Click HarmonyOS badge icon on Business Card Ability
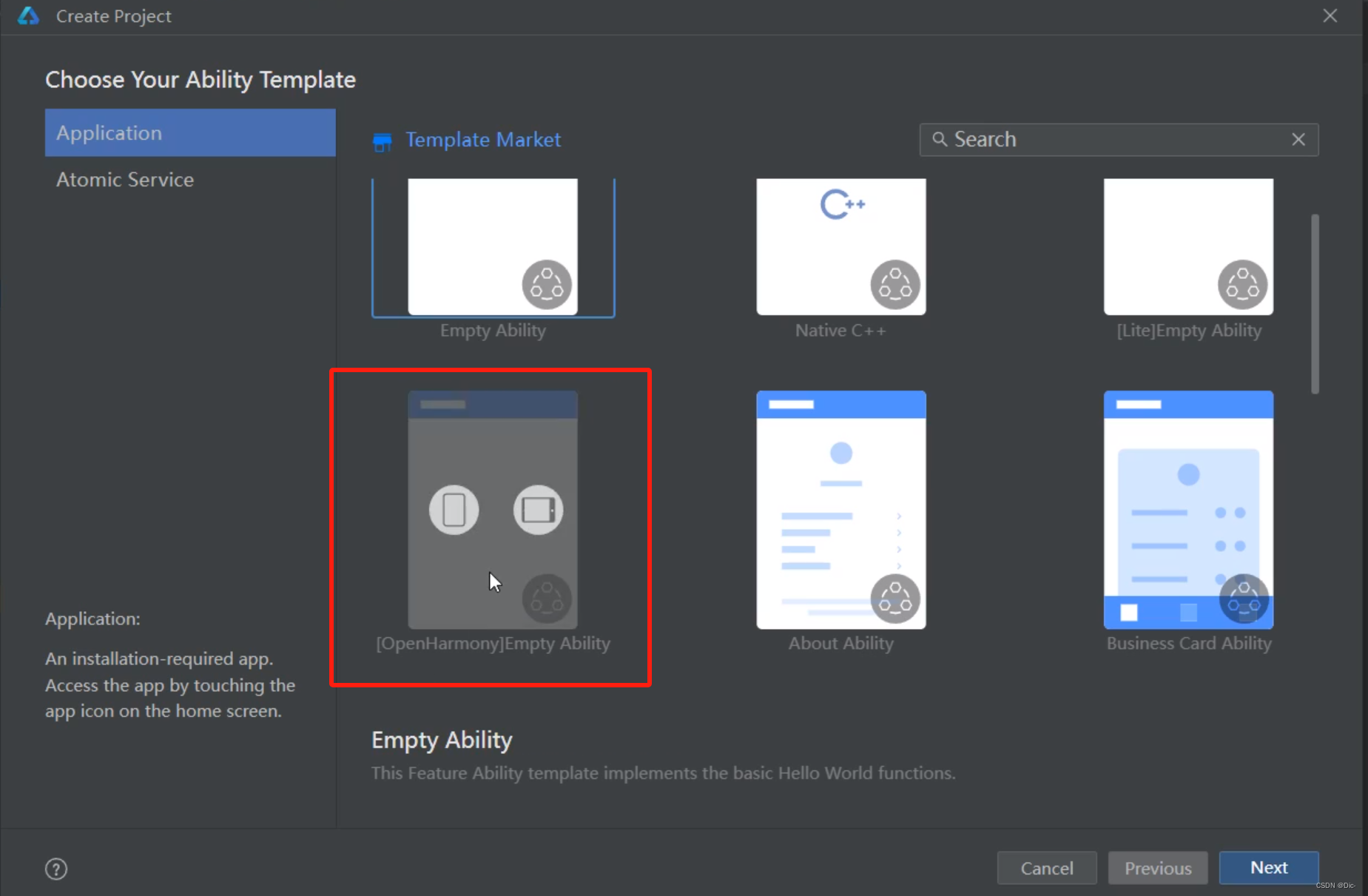 coord(1244,599)
